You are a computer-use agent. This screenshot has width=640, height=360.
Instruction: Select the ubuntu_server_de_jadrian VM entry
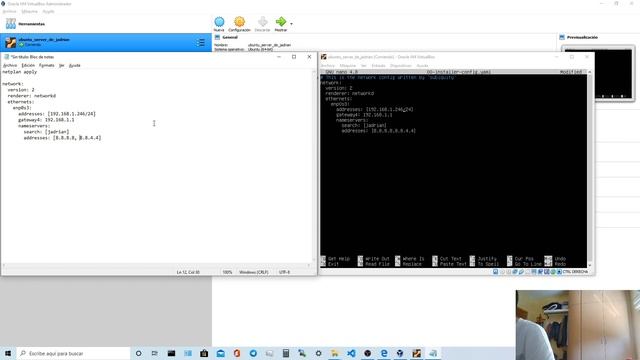pyautogui.click(x=106, y=42)
